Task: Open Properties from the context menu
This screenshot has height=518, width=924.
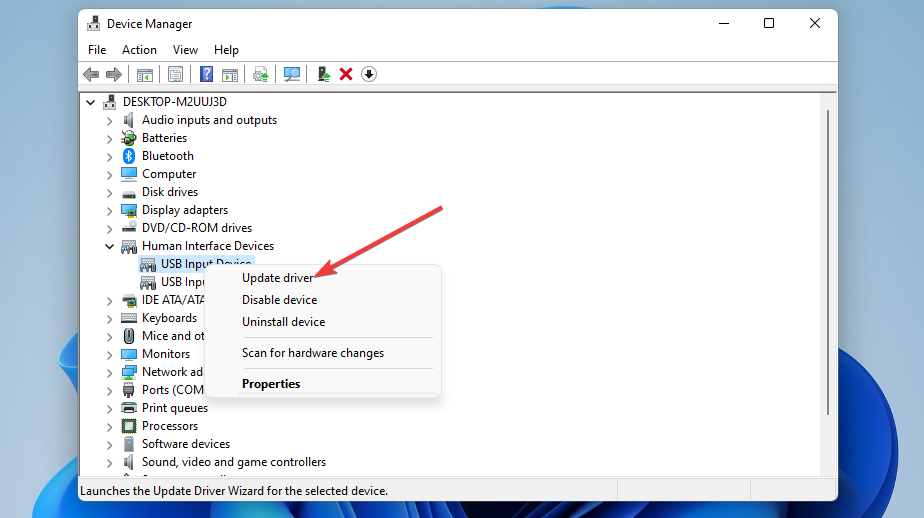Action: pyautogui.click(x=271, y=384)
